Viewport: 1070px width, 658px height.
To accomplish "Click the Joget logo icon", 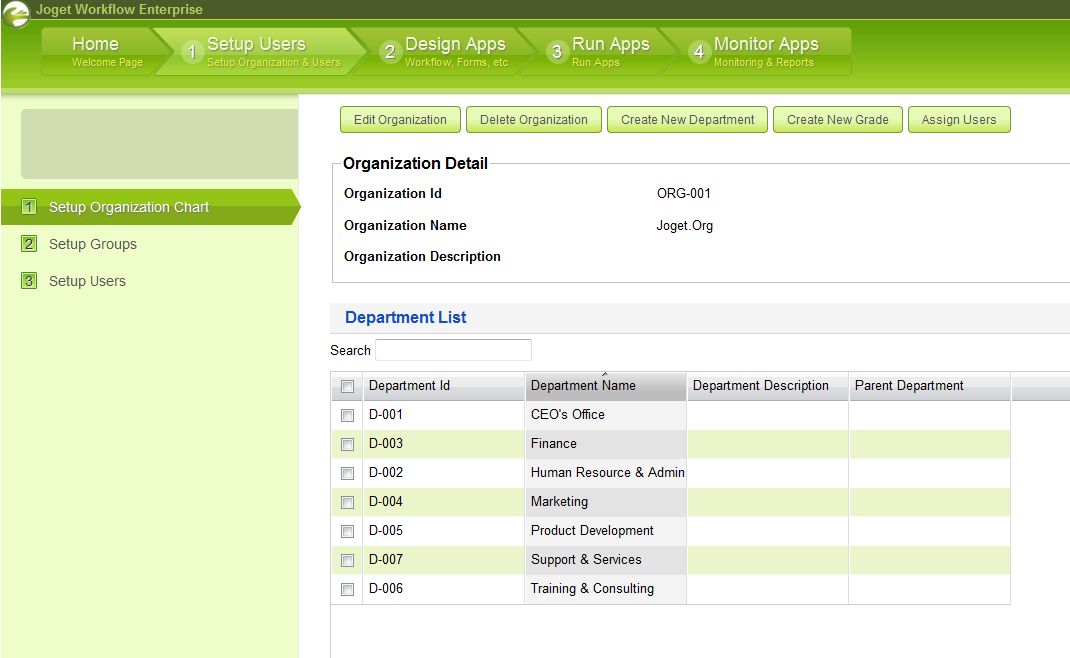I will click(16, 15).
